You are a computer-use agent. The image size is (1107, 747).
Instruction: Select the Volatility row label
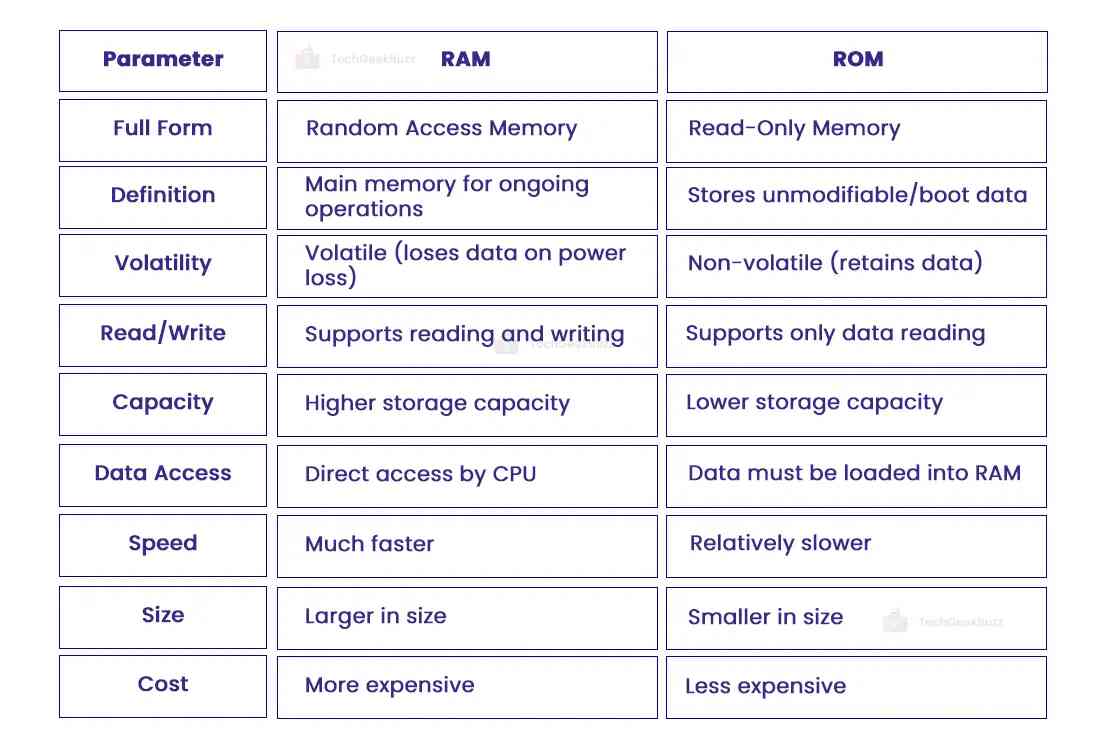163,264
